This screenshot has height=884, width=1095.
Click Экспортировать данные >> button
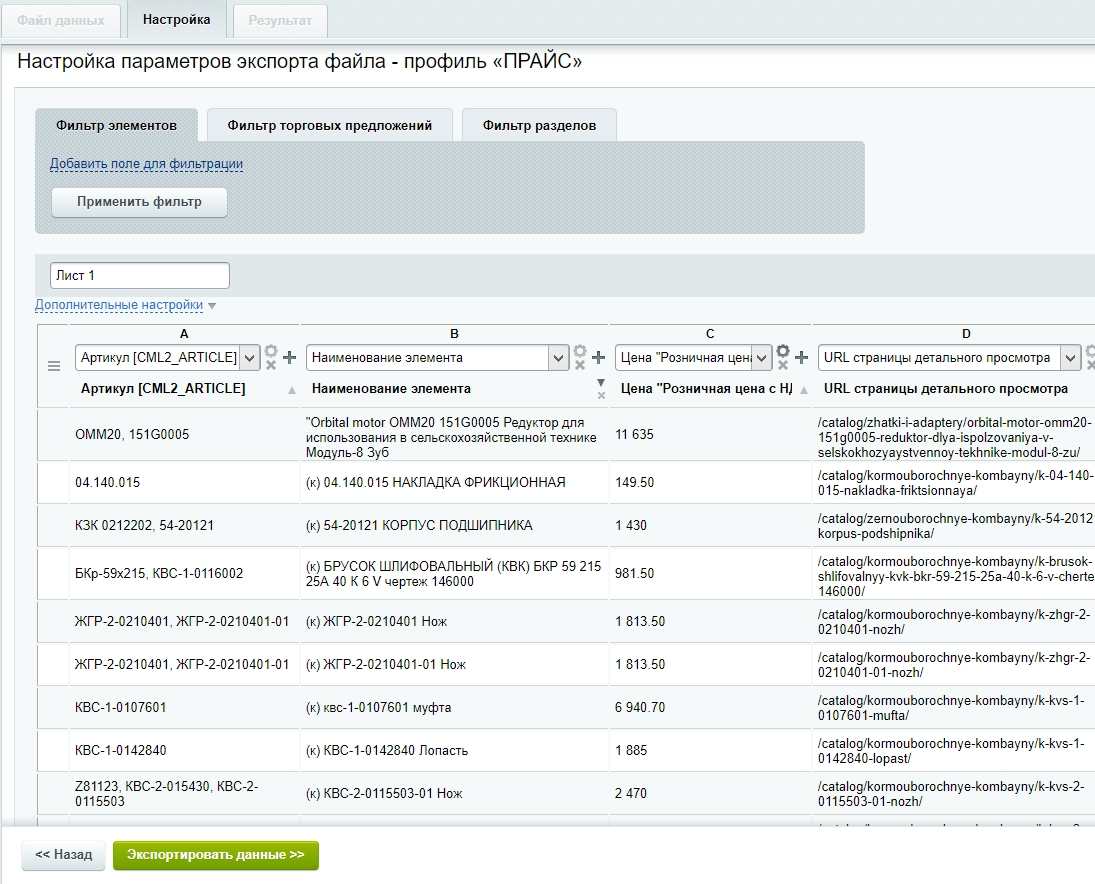pyautogui.click(x=216, y=855)
